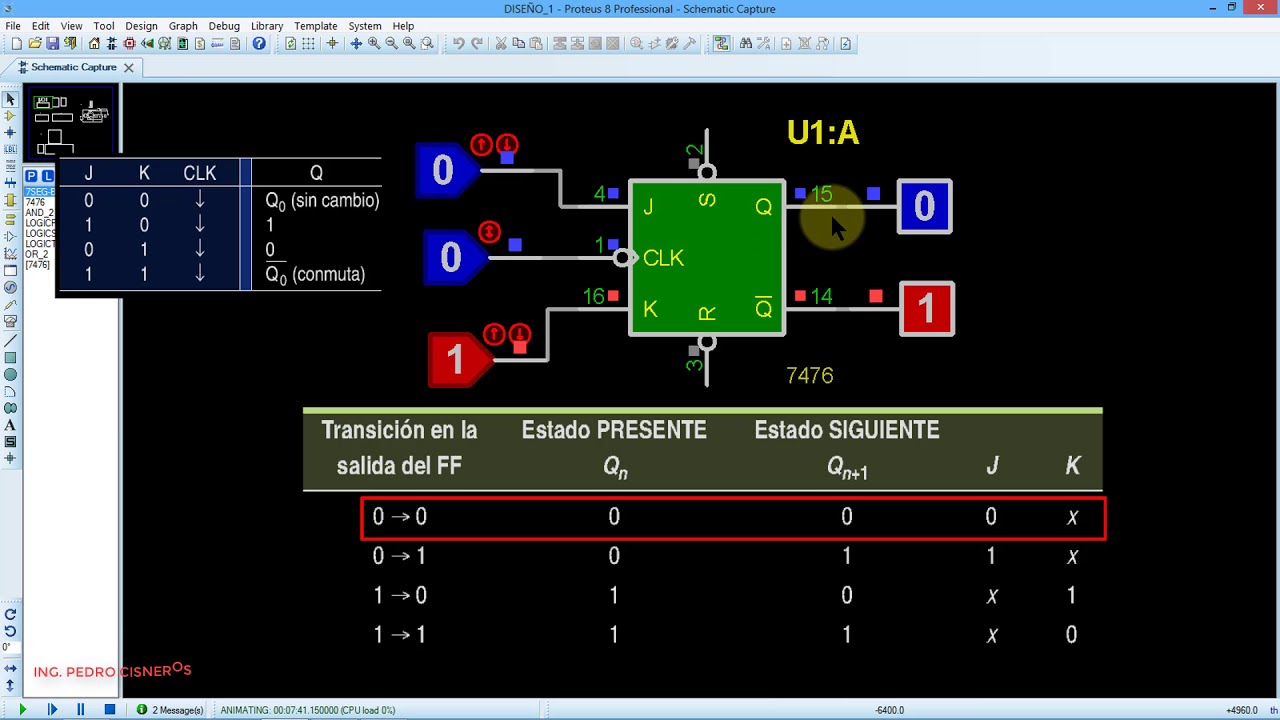1280x720 pixels.
Task: Choose 2D Graphics Line tool
Action: point(10,340)
